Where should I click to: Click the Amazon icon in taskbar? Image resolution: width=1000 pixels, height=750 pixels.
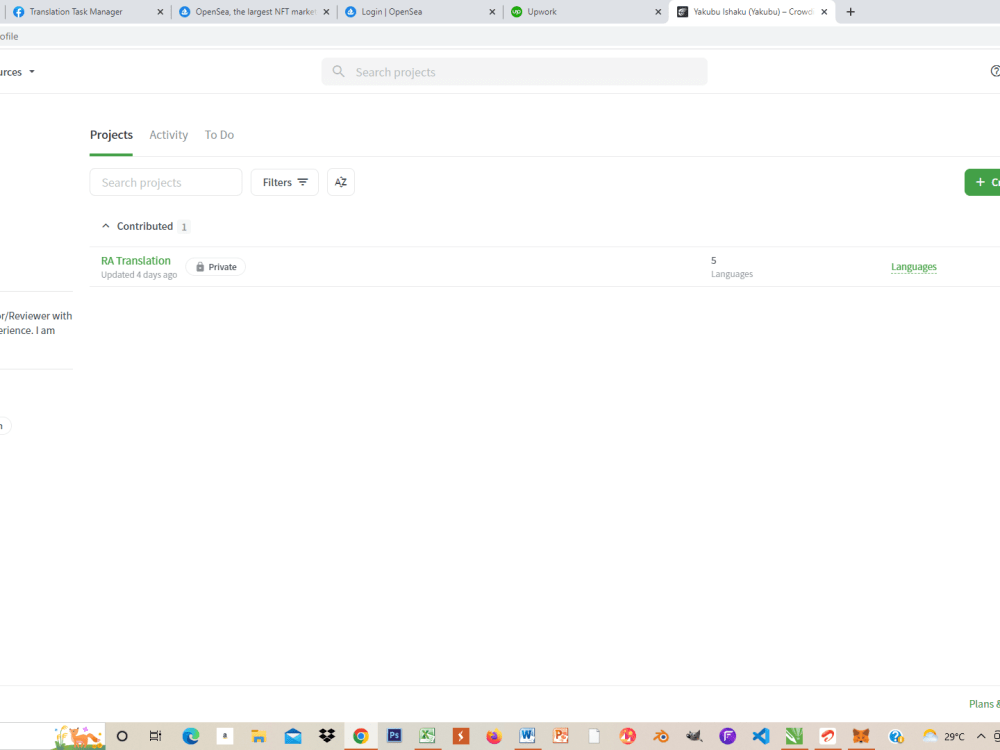coord(224,736)
